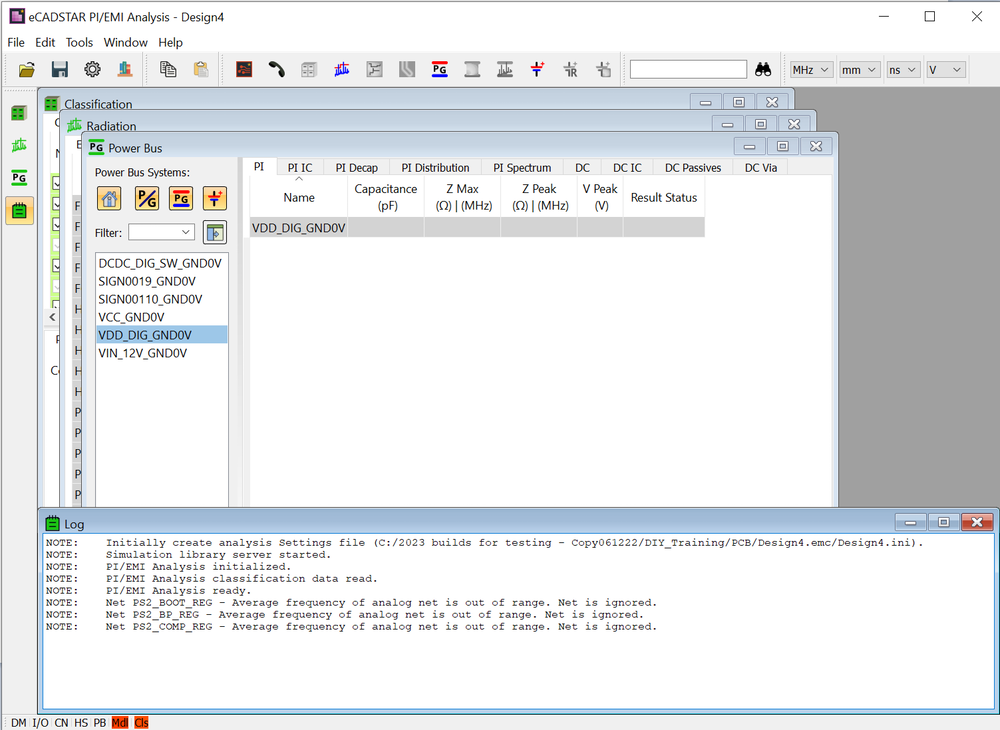Click the Cls indicator in the status bar
1000x730 pixels.
click(142, 722)
